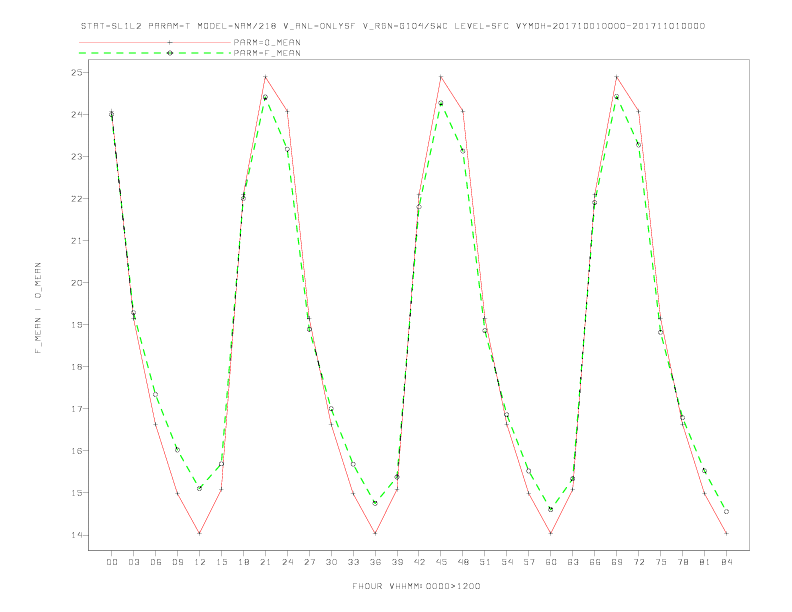Click the green dashed legend line sample
This screenshot has width=792, height=612.
(x=155, y=53)
